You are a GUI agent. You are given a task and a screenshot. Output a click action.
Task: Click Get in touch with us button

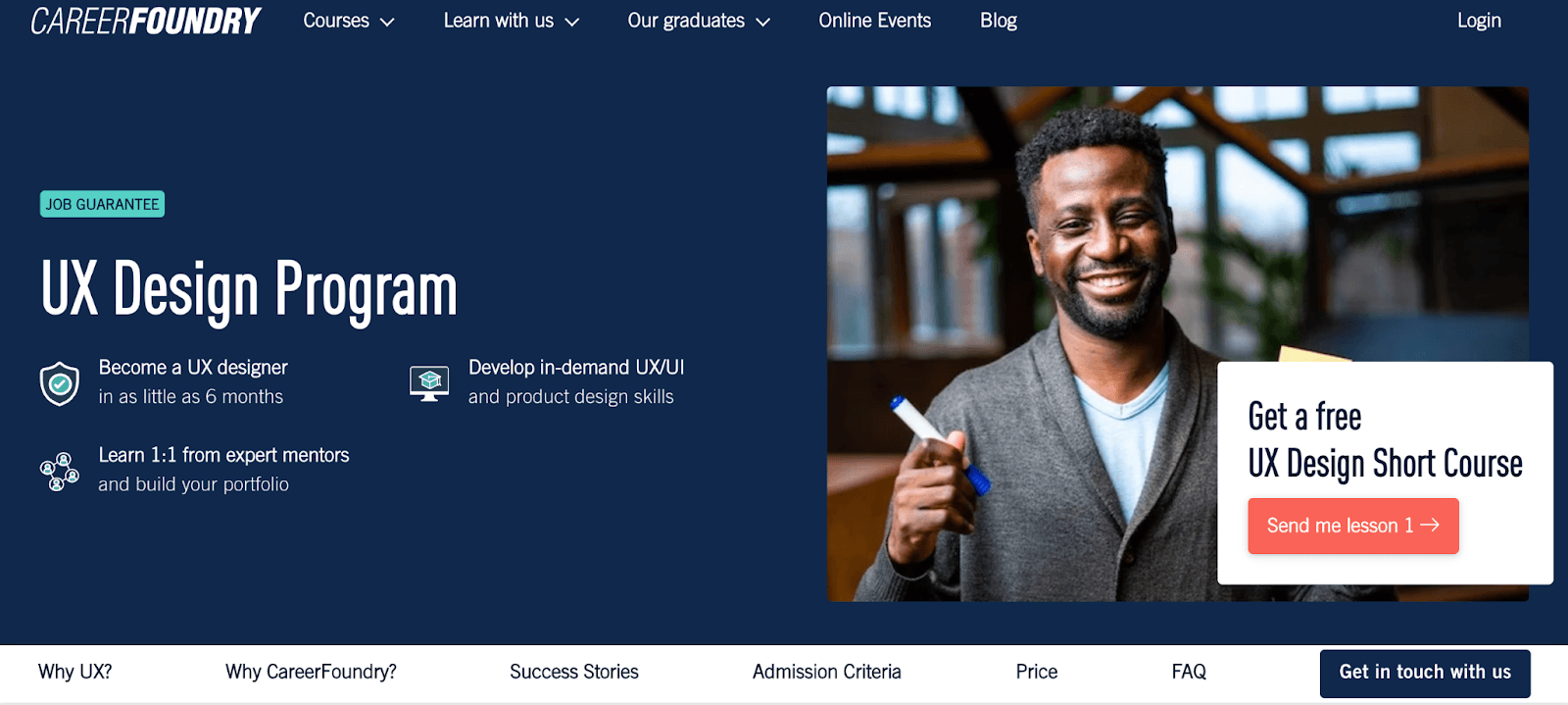click(1424, 673)
